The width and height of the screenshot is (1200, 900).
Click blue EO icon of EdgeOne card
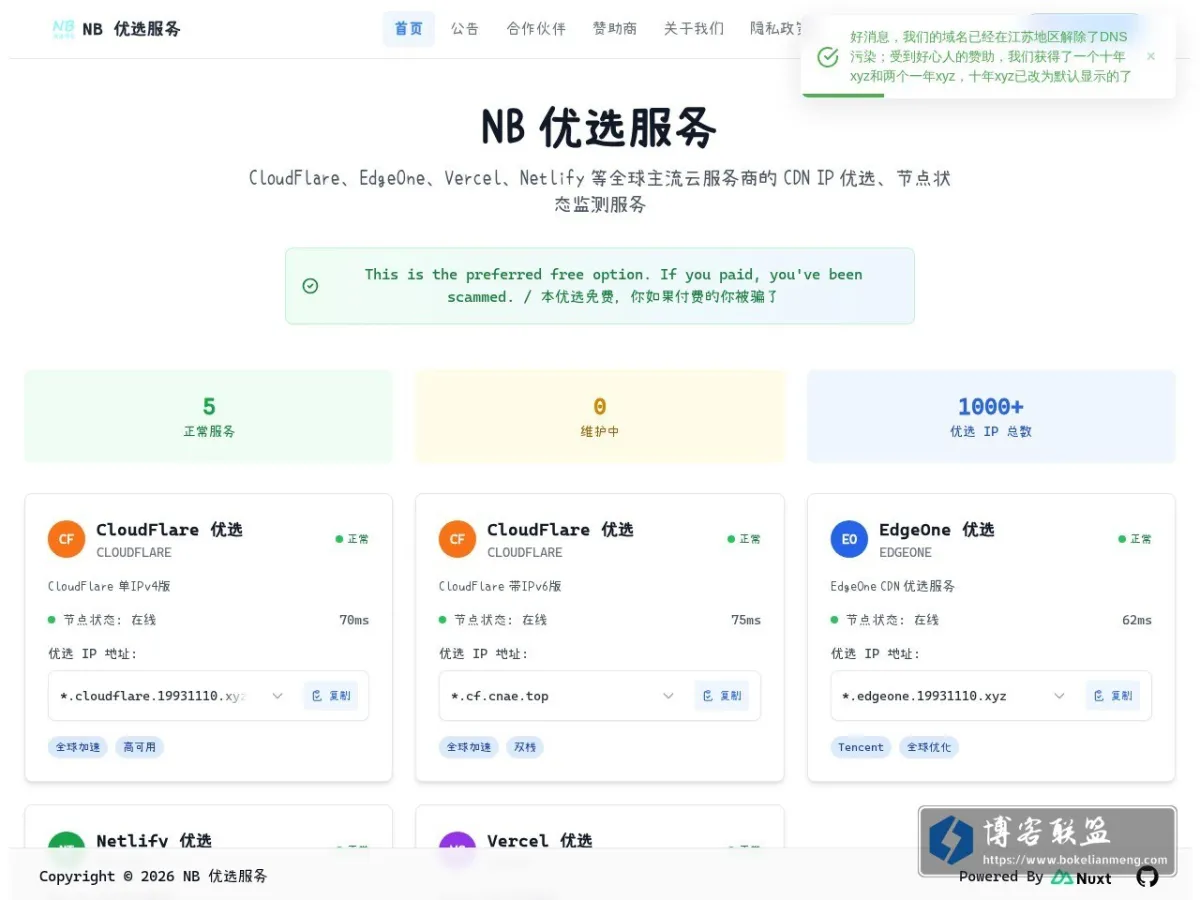click(x=849, y=539)
